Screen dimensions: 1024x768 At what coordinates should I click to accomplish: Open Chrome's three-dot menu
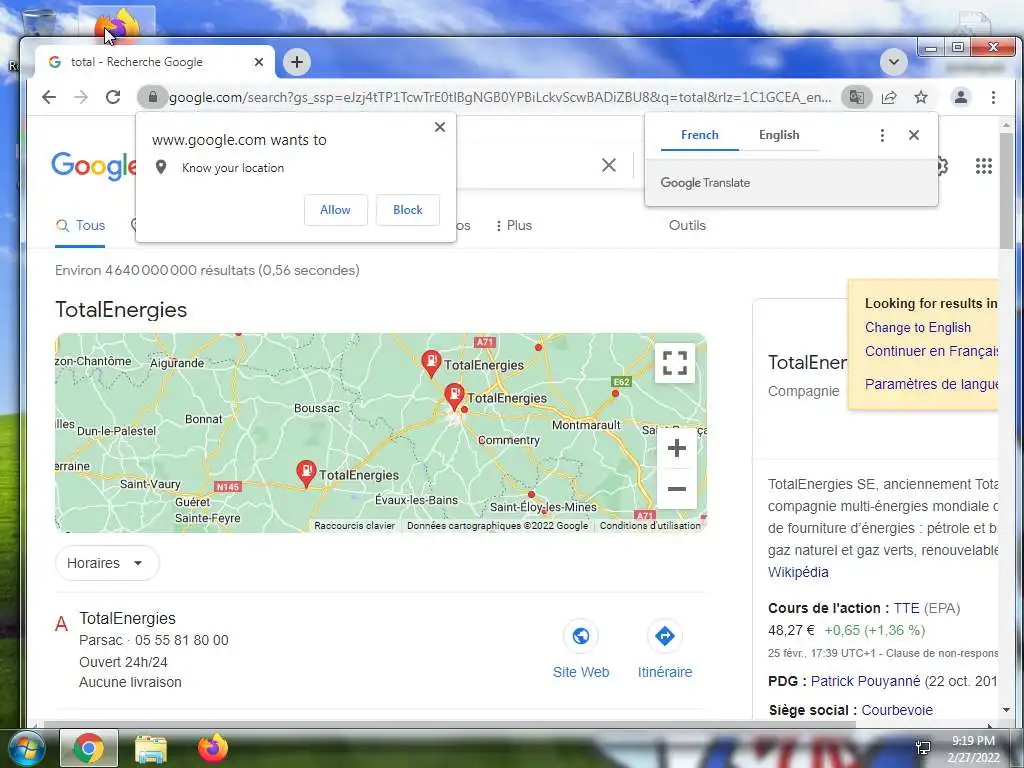993,97
